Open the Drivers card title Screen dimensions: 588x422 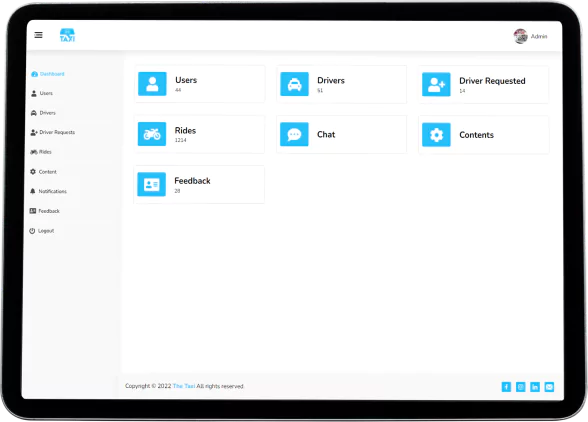[x=331, y=80]
